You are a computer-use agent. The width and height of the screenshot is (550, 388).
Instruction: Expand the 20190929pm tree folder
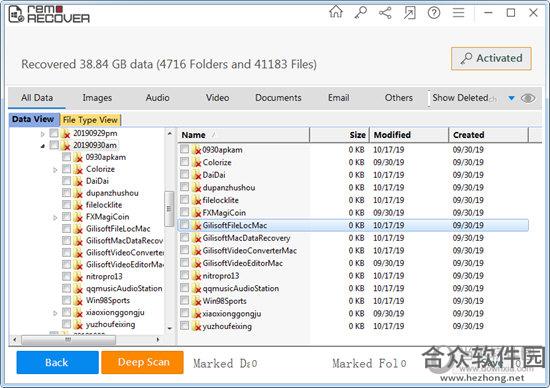[x=42, y=134]
